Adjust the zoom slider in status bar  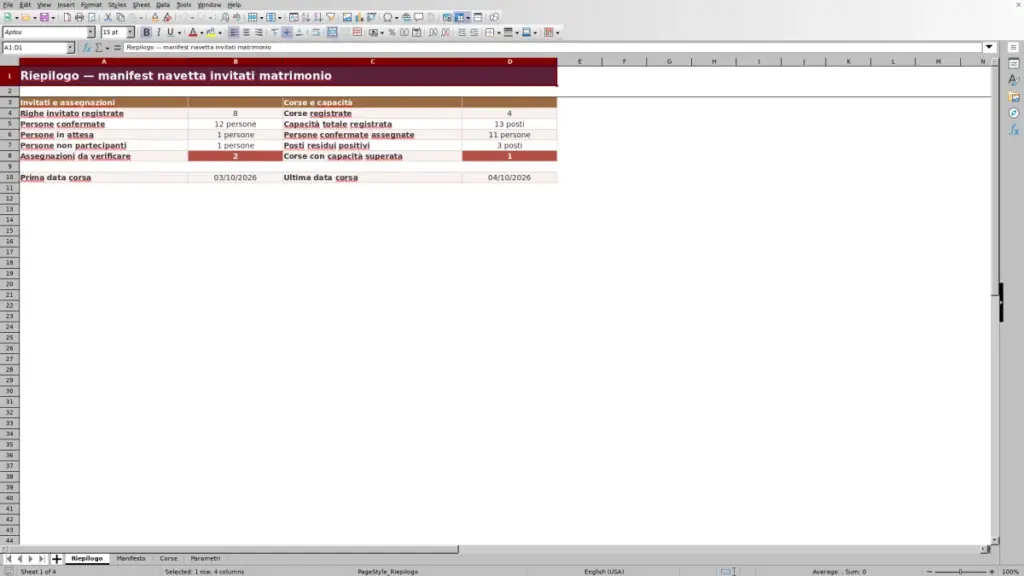(x=960, y=572)
